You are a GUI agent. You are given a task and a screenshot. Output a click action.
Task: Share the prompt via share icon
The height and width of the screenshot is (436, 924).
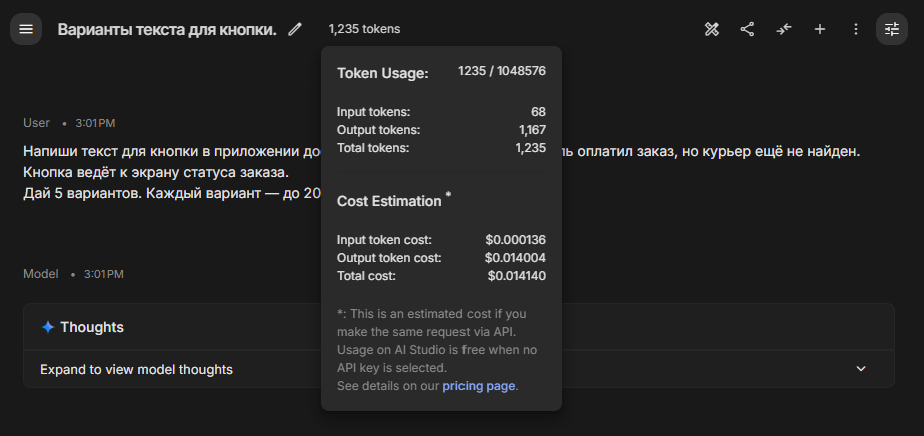[747, 29]
